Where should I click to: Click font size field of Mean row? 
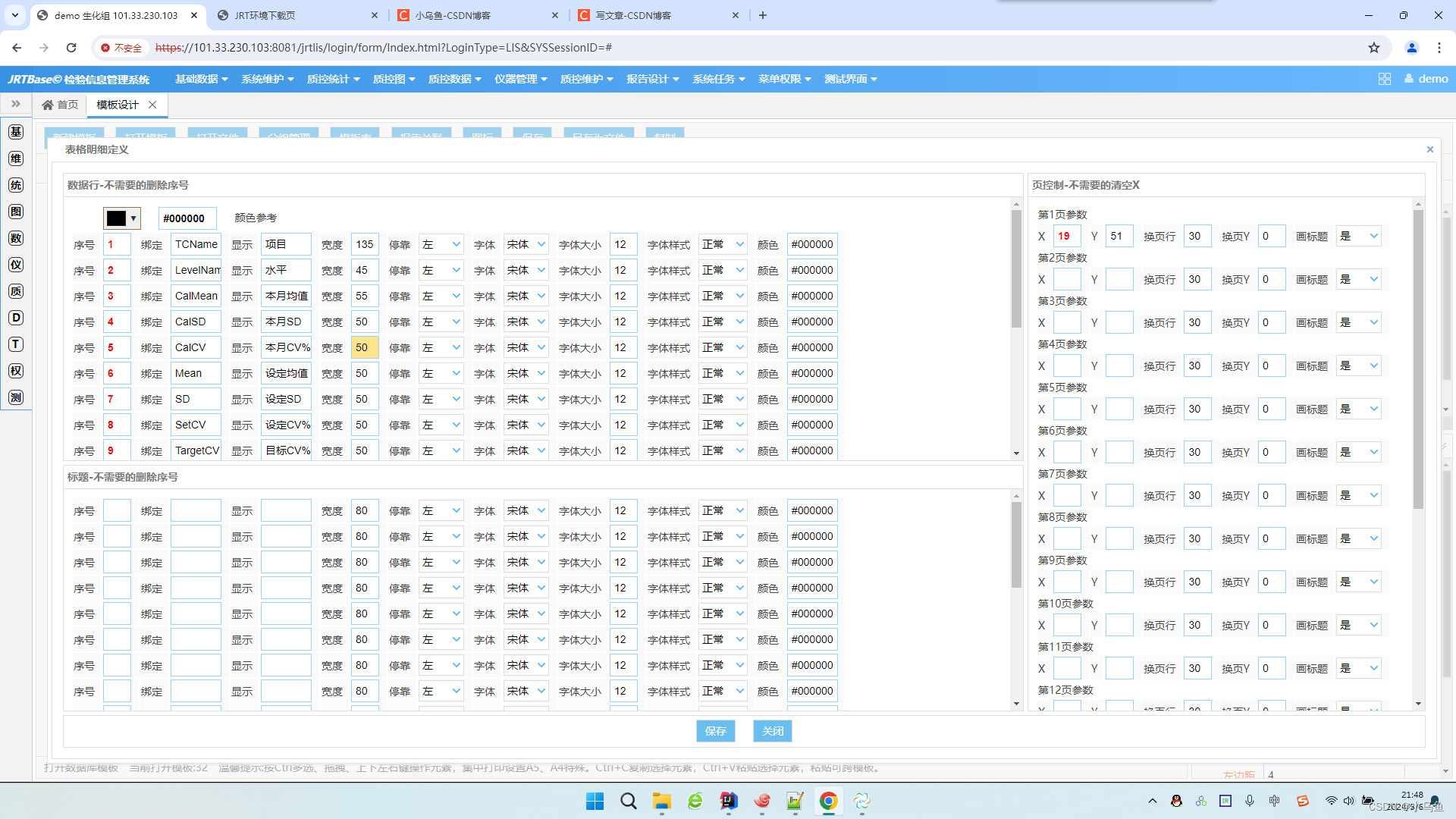click(x=623, y=373)
